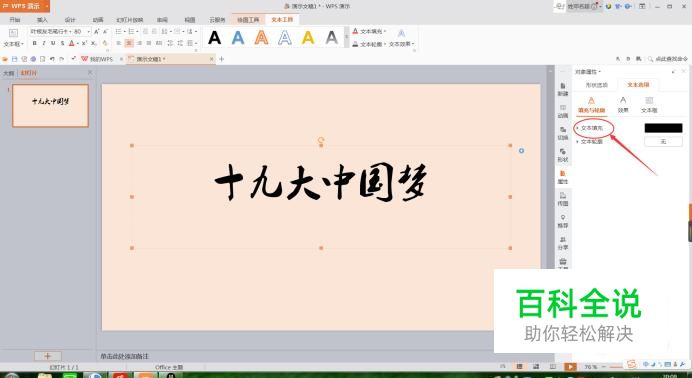The image size is (692, 378).
Task: Switch to the 绘图工具 tab
Action: 248,20
